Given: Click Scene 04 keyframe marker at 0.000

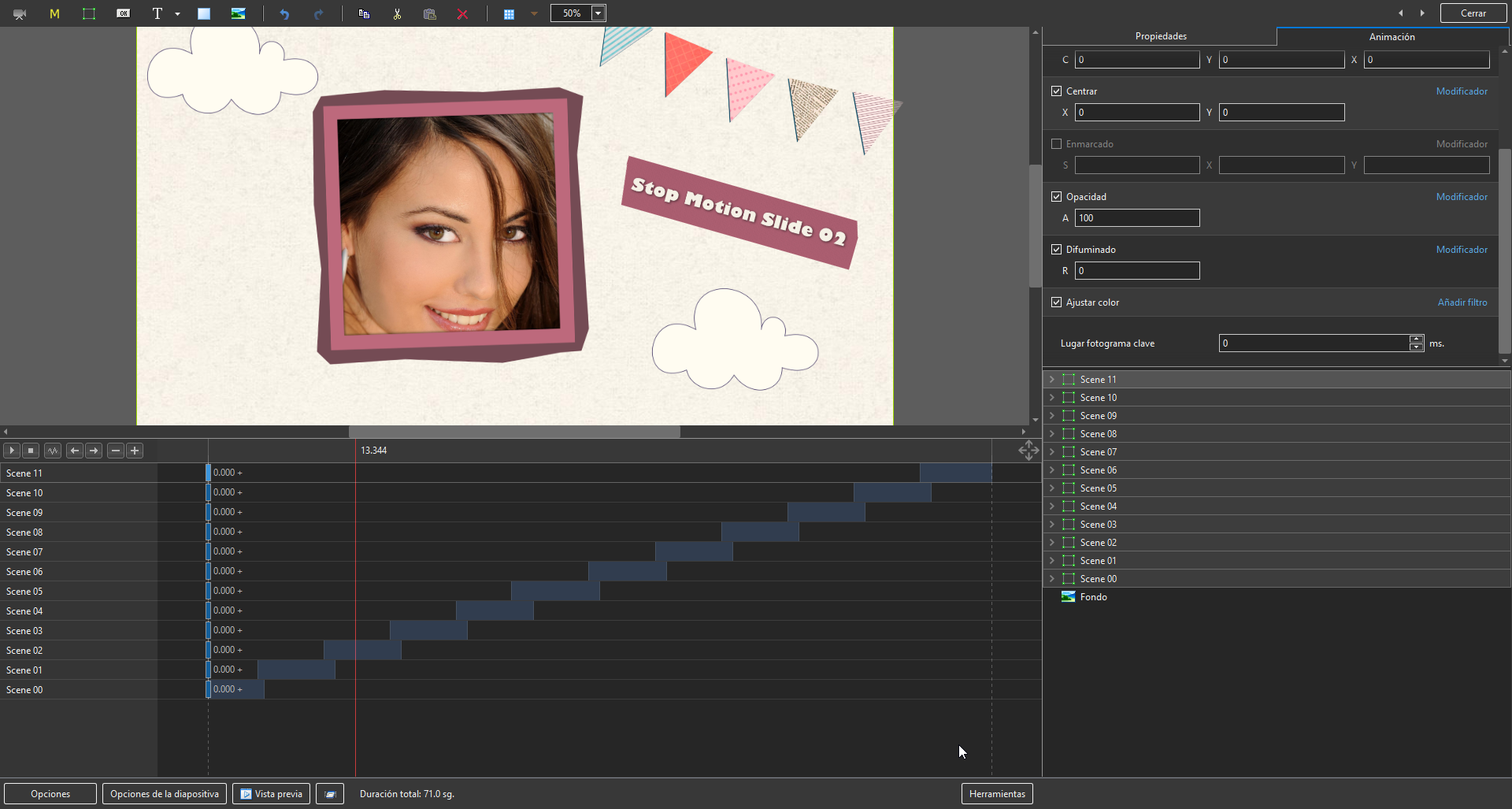Looking at the screenshot, I should coord(209,610).
